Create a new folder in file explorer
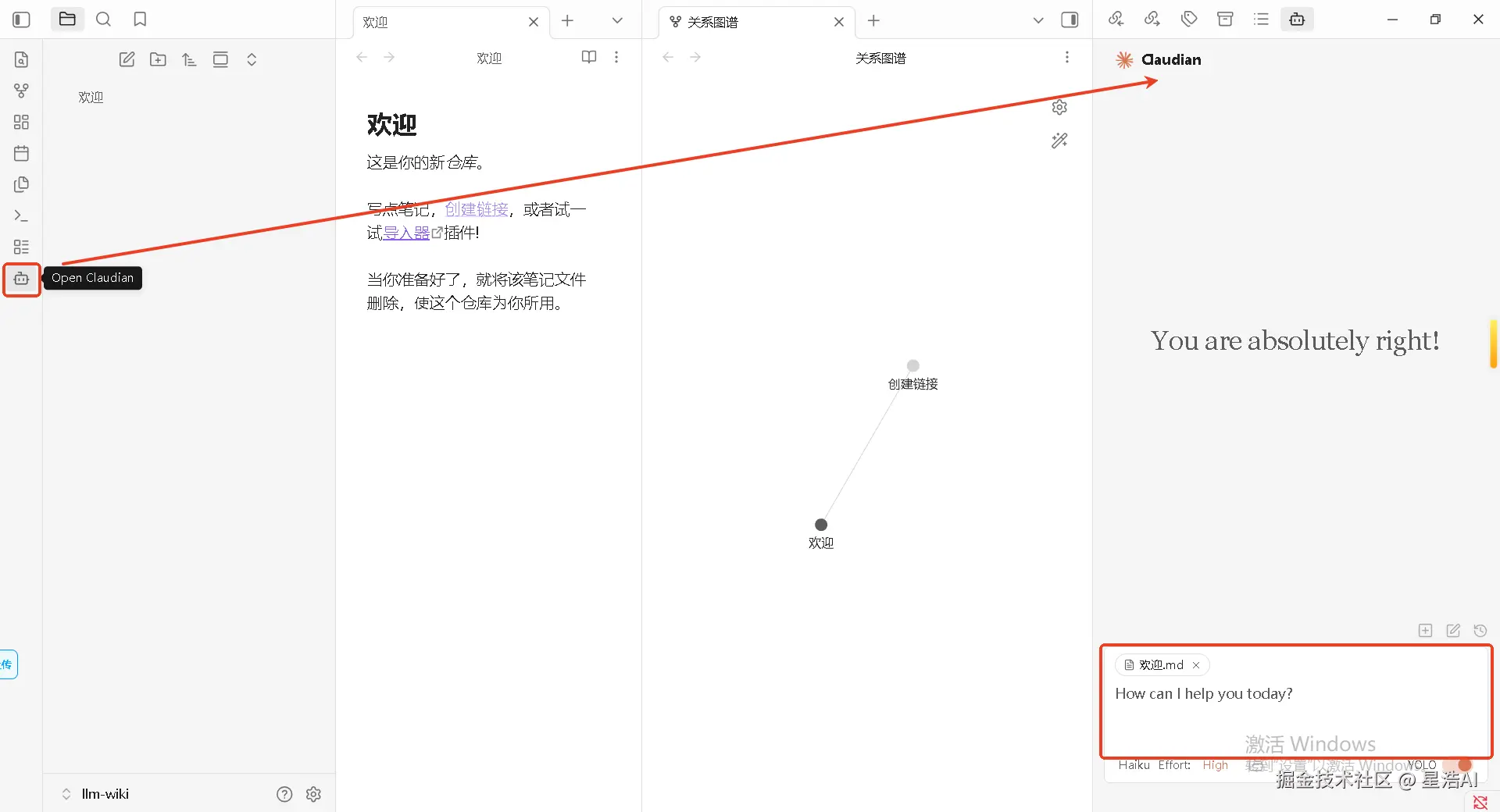This screenshot has height=812, width=1500. (158, 59)
